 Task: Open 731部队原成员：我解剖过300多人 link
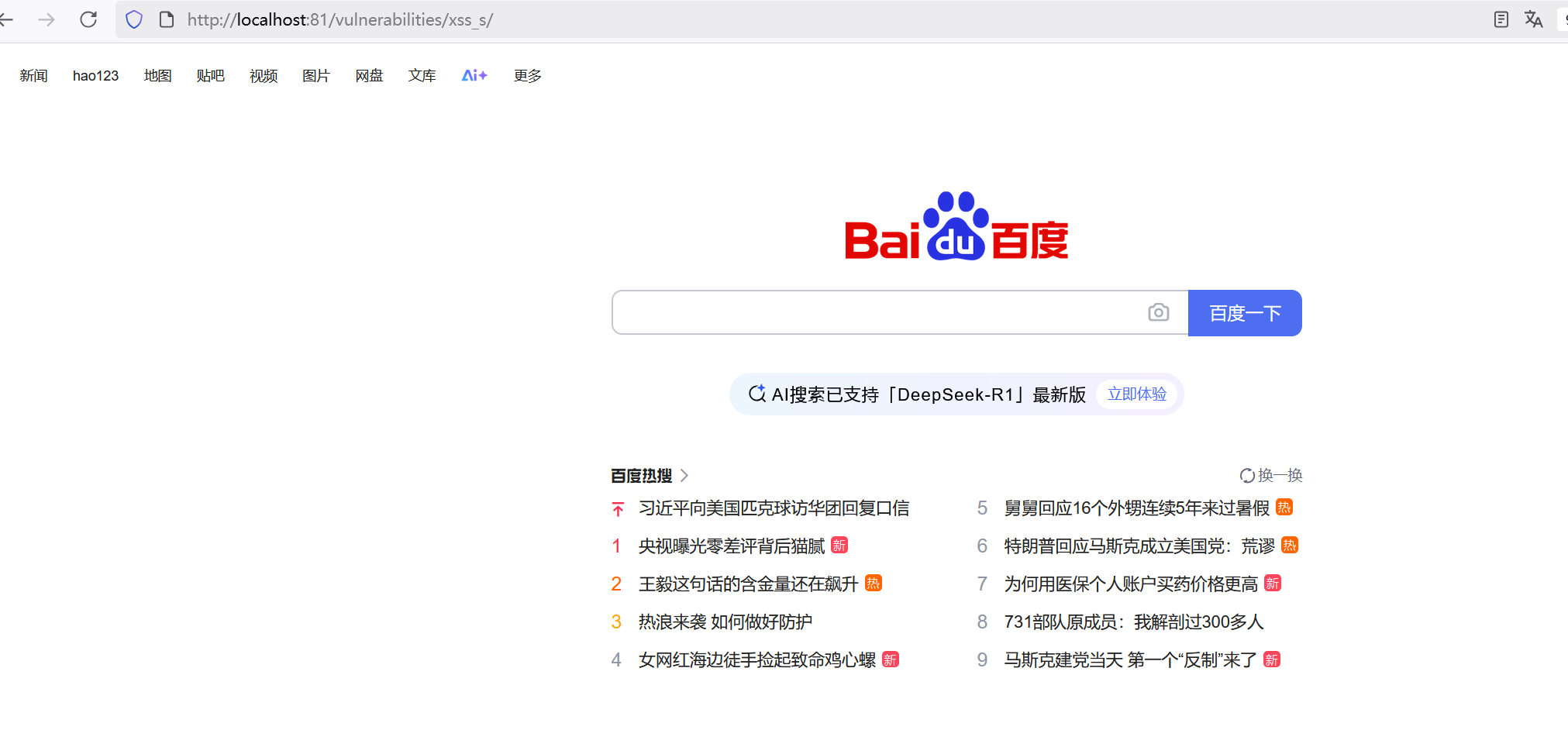pyautogui.click(x=1134, y=622)
